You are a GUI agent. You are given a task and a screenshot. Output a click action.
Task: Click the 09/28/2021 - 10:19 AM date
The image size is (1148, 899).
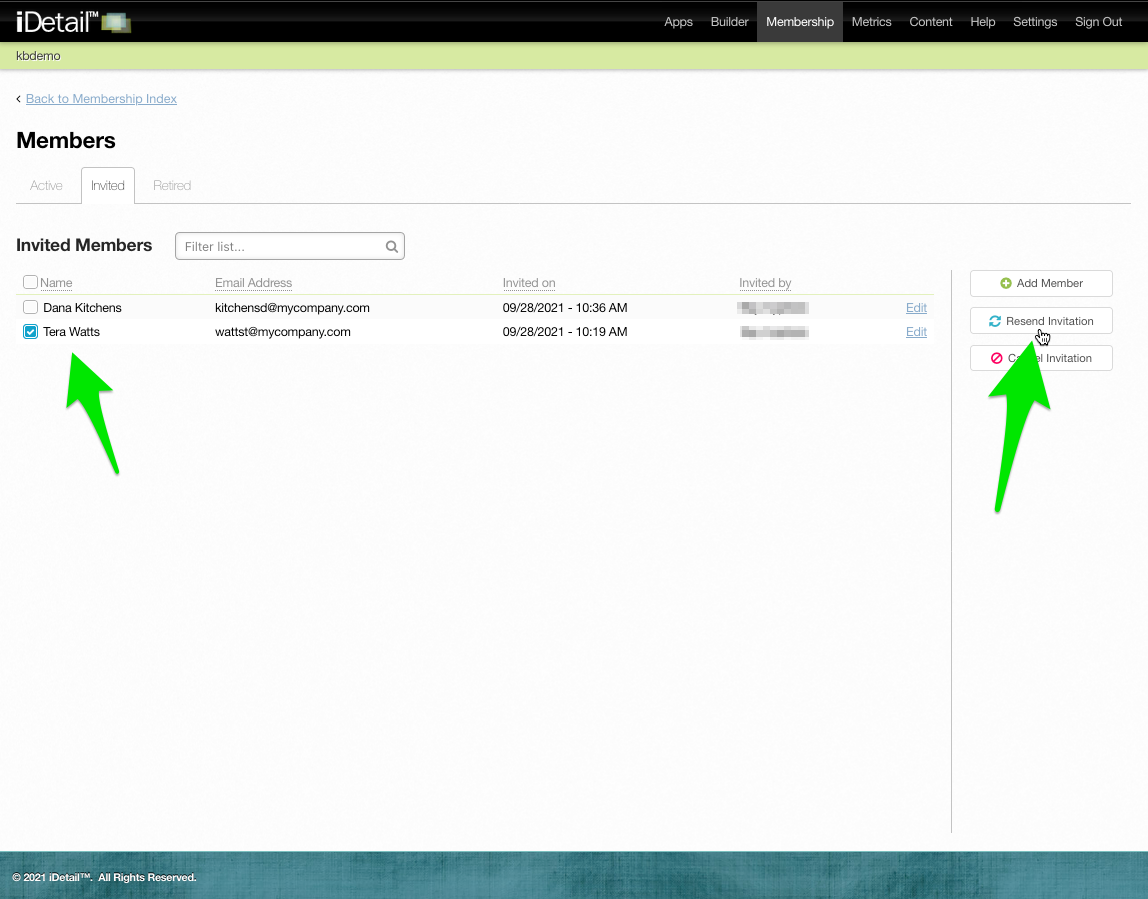[x=564, y=332]
